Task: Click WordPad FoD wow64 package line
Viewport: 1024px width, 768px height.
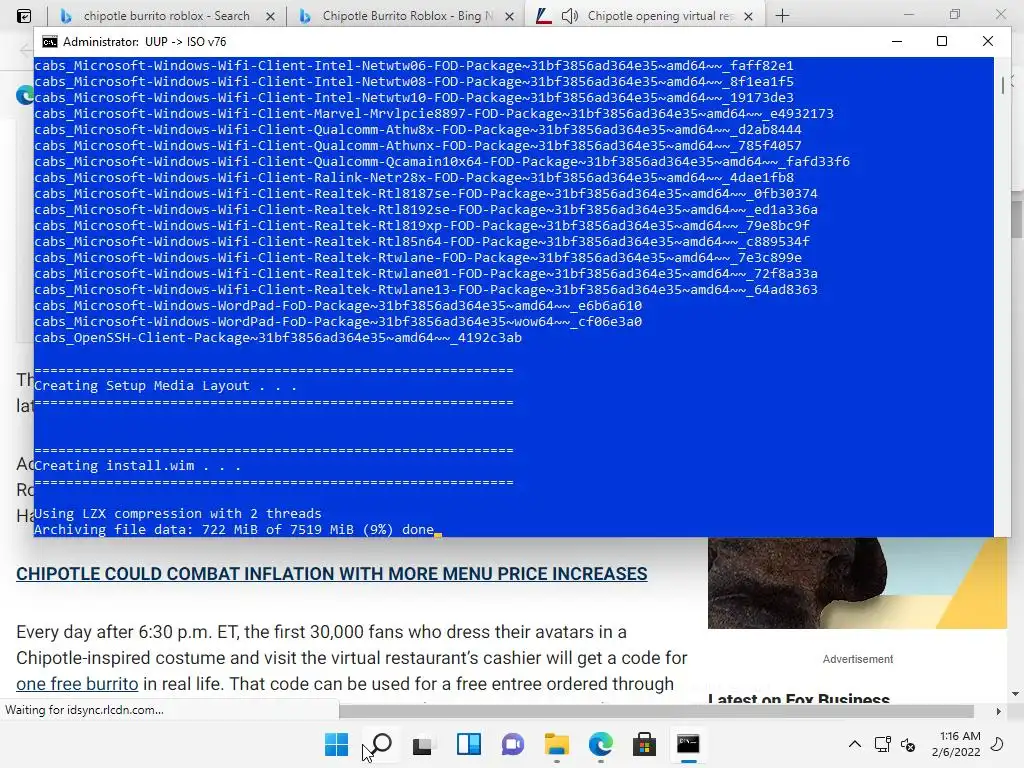Action: pyautogui.click(x=338, y=321)
